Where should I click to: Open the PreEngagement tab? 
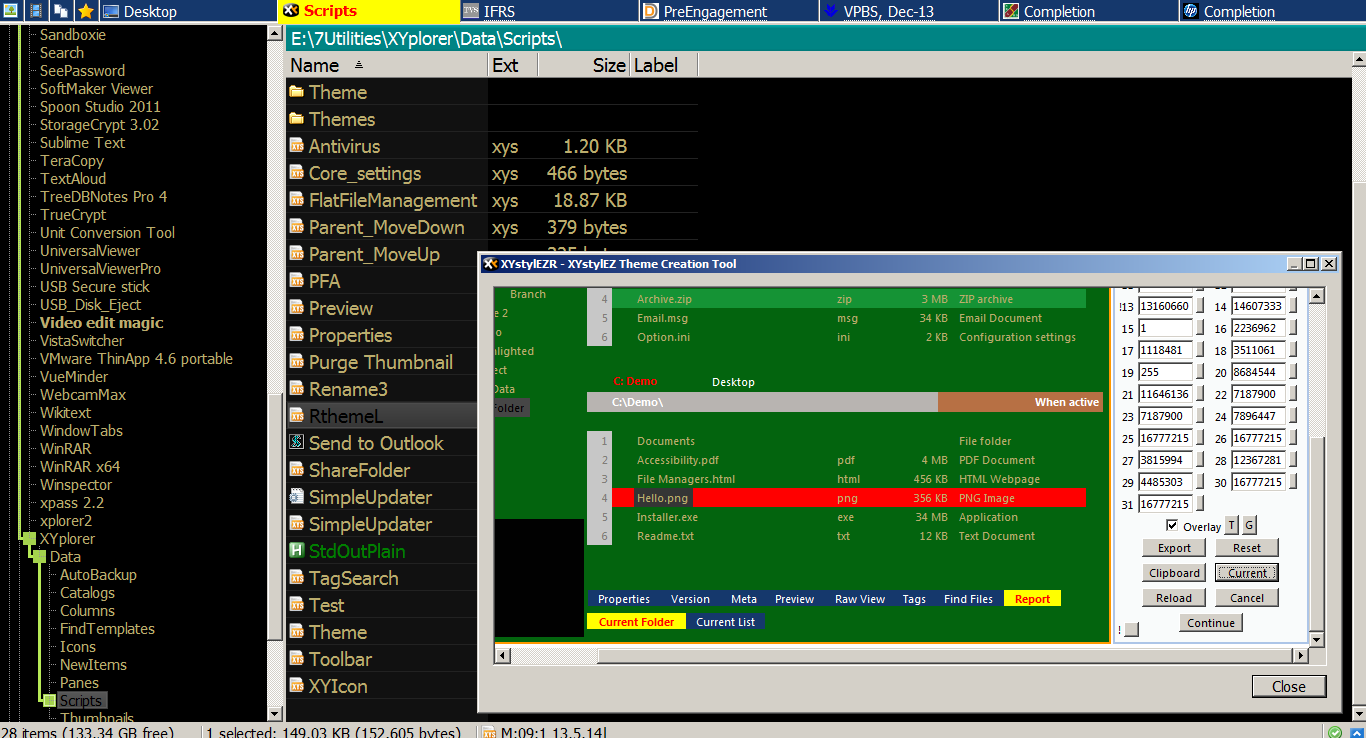(x=715, y=12)
